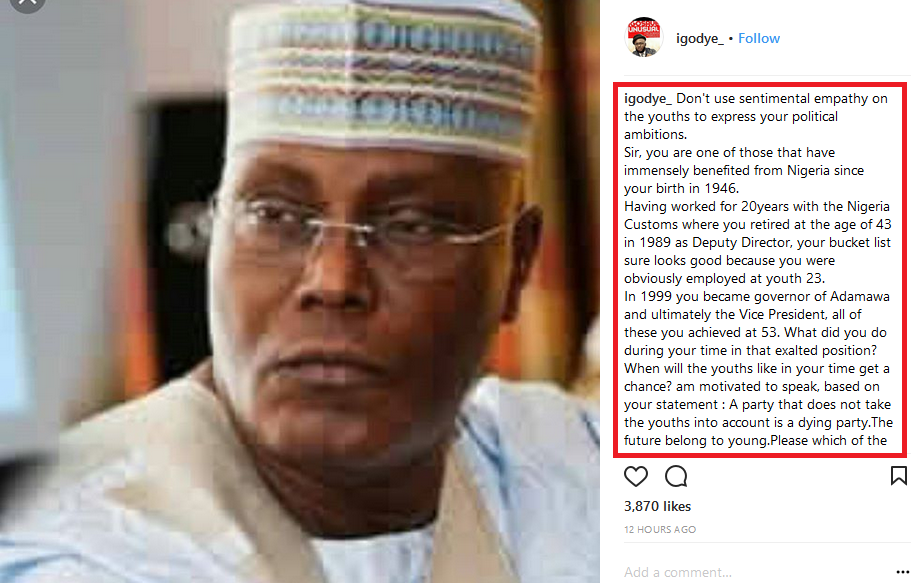914x583 pixels.
Task: Open more options via the three dots
Action: [902, 572]
